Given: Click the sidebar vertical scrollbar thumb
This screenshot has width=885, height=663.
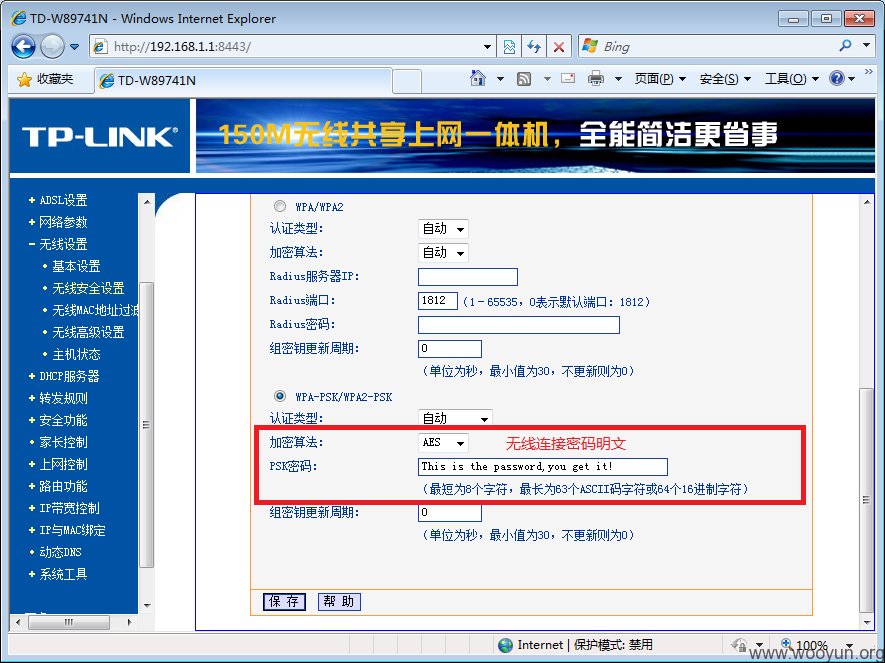Looking at the screenshot, I should click(x=146, y=424).
